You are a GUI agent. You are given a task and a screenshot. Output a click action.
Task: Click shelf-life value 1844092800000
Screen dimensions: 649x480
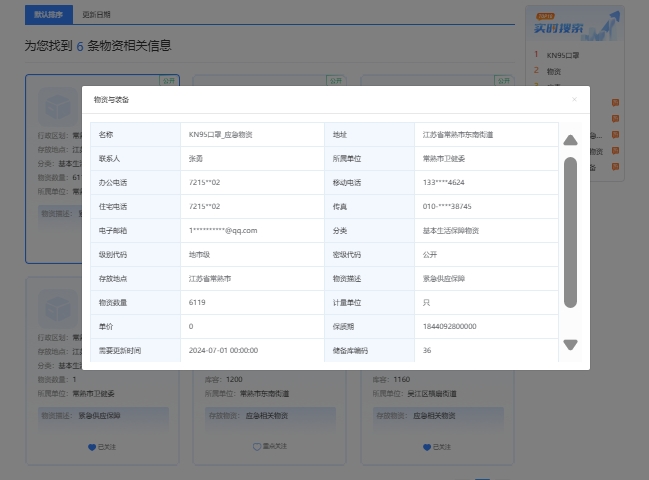tap(449, 326)
